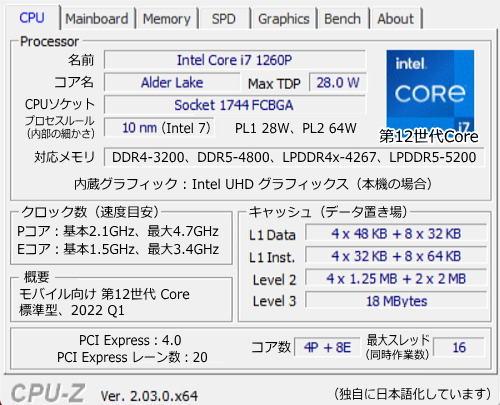Screen dimensions: 500x405
Task: Click the CPUソケット label
Action: coord(60,104)
